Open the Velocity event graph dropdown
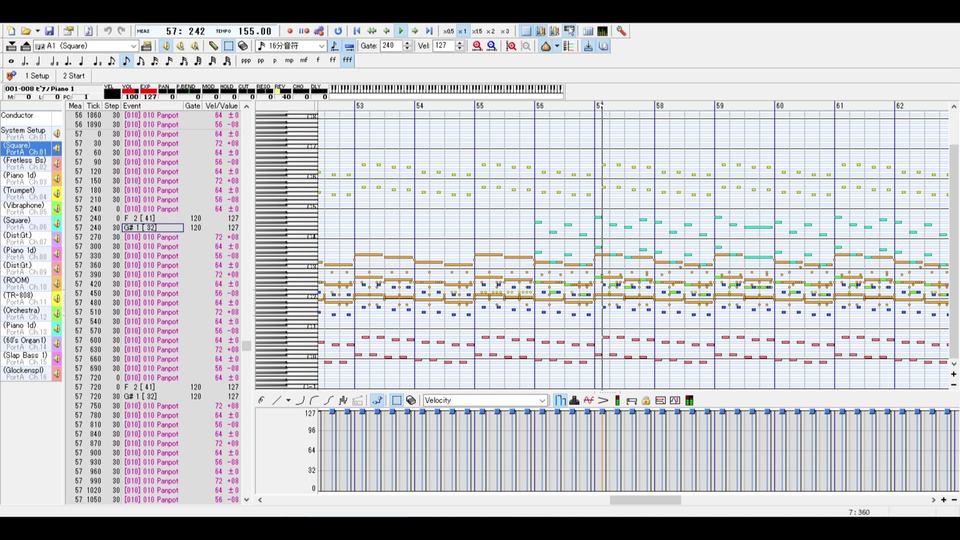The image size is (960, 540). 542,400
